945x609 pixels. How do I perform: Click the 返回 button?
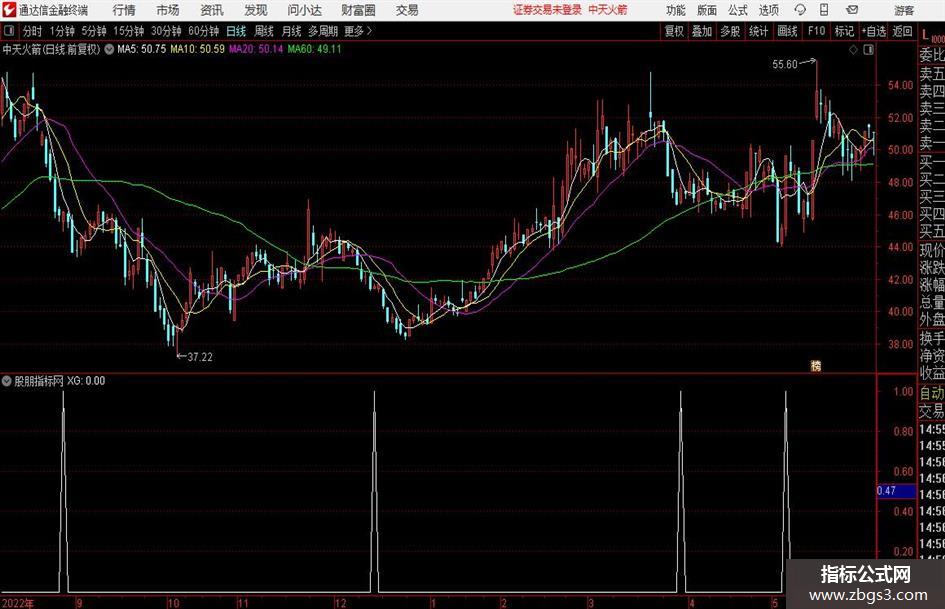click(902, 31)
